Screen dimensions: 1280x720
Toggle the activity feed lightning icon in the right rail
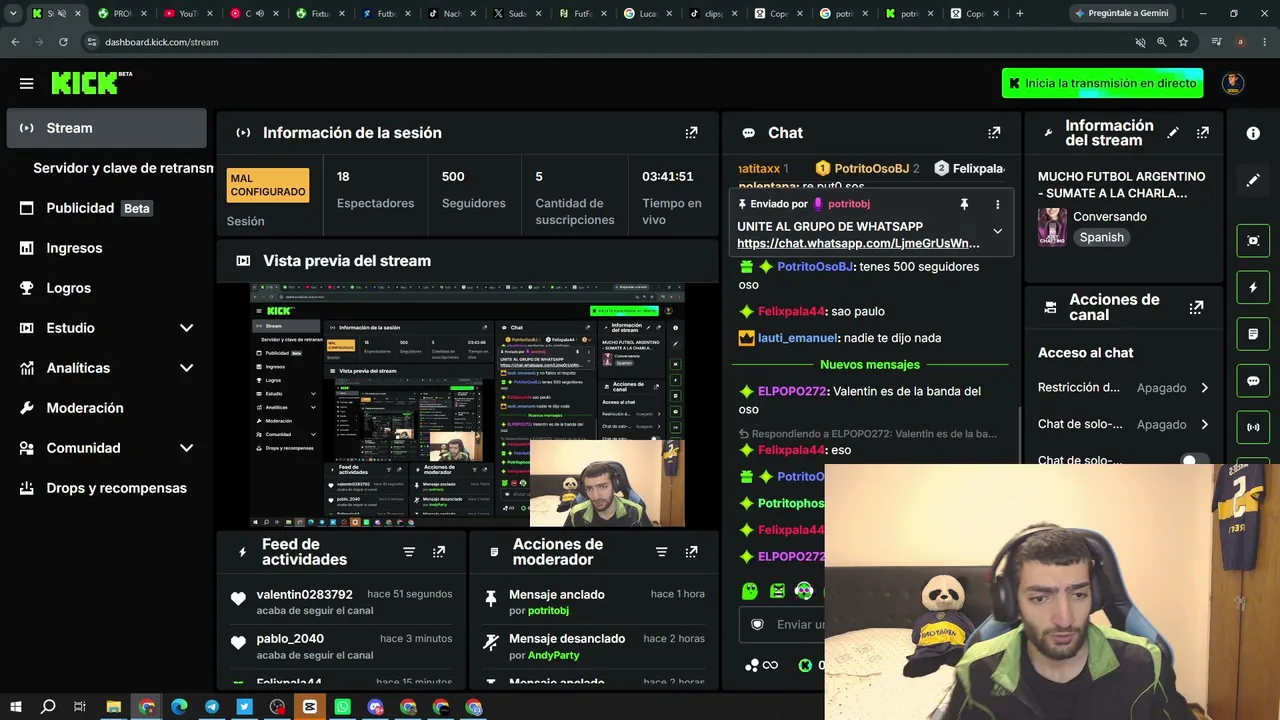(1253, 287)
